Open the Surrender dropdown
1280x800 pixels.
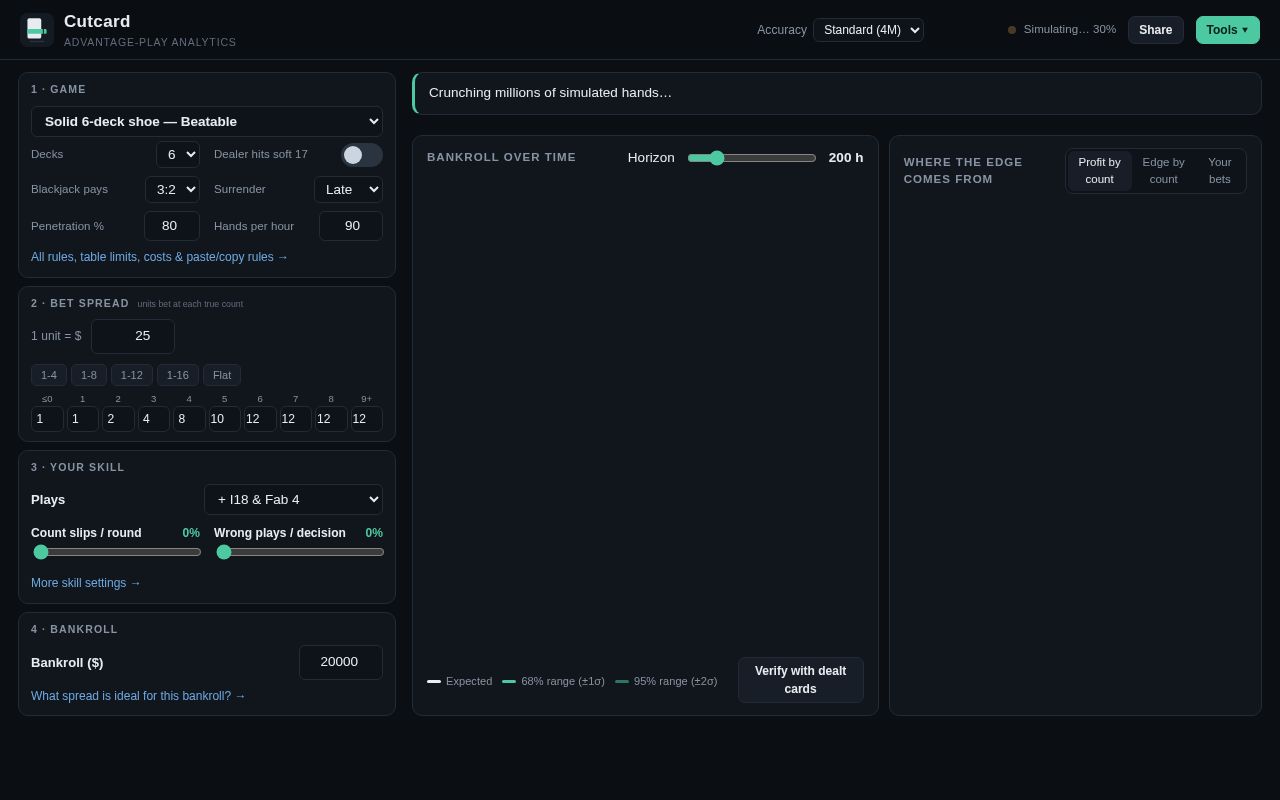pyautogui.click(x=348, y=189)
